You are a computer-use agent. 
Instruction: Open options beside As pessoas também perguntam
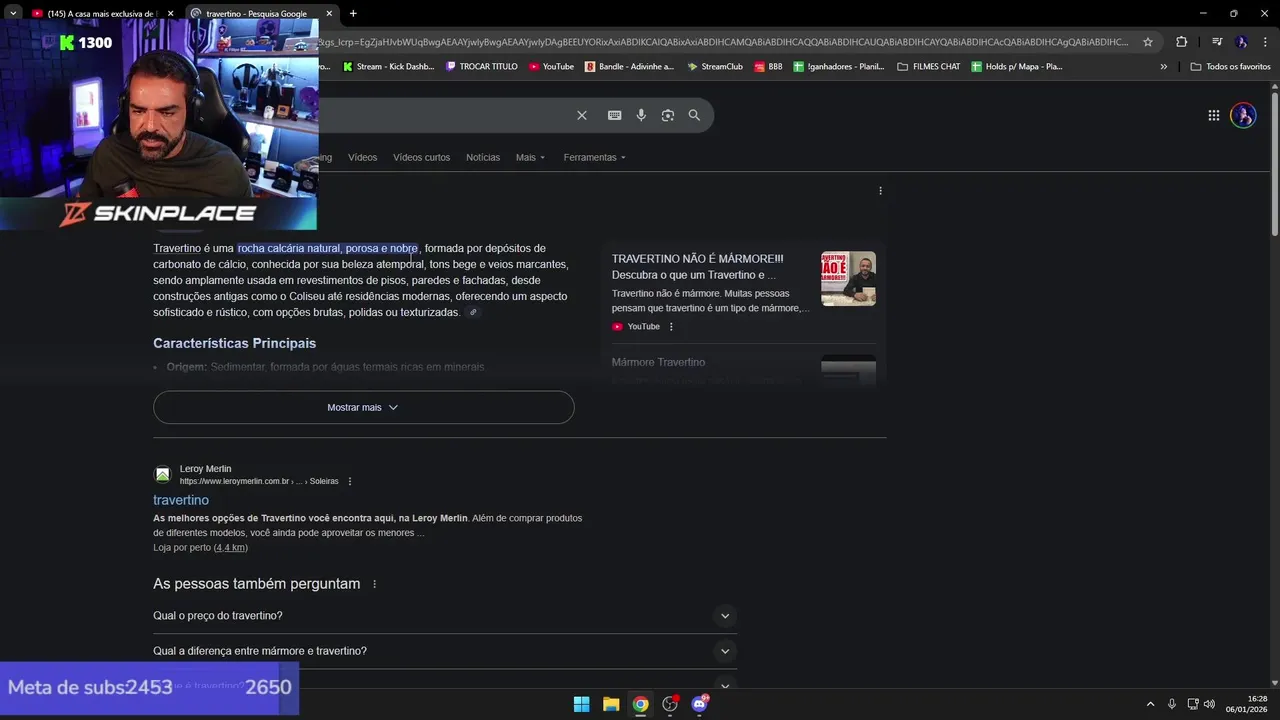(x=375, y=584)
